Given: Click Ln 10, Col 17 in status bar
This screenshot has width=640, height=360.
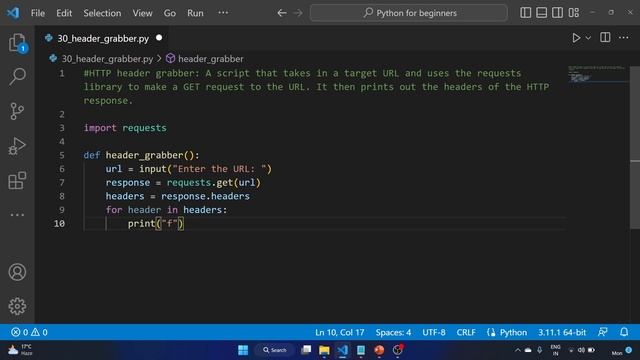Looking at the screenshot, I should (340, 332).
